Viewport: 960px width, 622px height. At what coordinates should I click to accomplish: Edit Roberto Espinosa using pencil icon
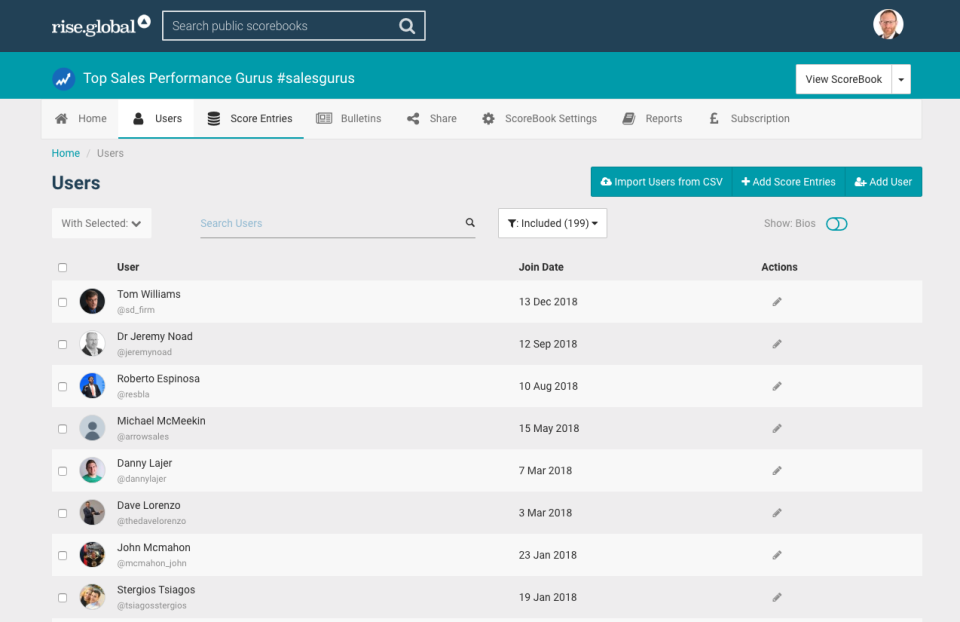[777, 386]
